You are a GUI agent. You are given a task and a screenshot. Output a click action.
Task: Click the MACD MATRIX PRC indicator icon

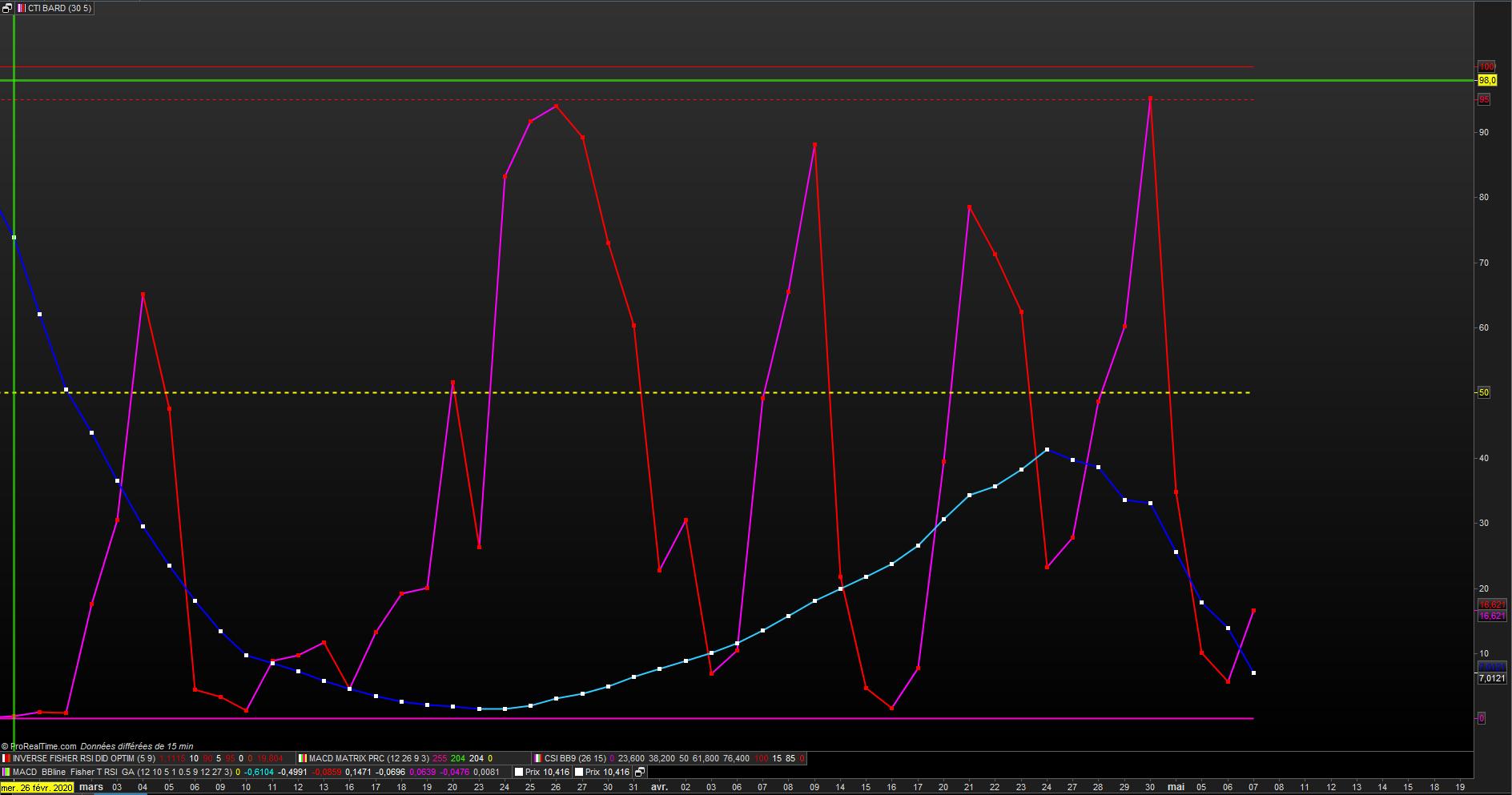(303, 758)
